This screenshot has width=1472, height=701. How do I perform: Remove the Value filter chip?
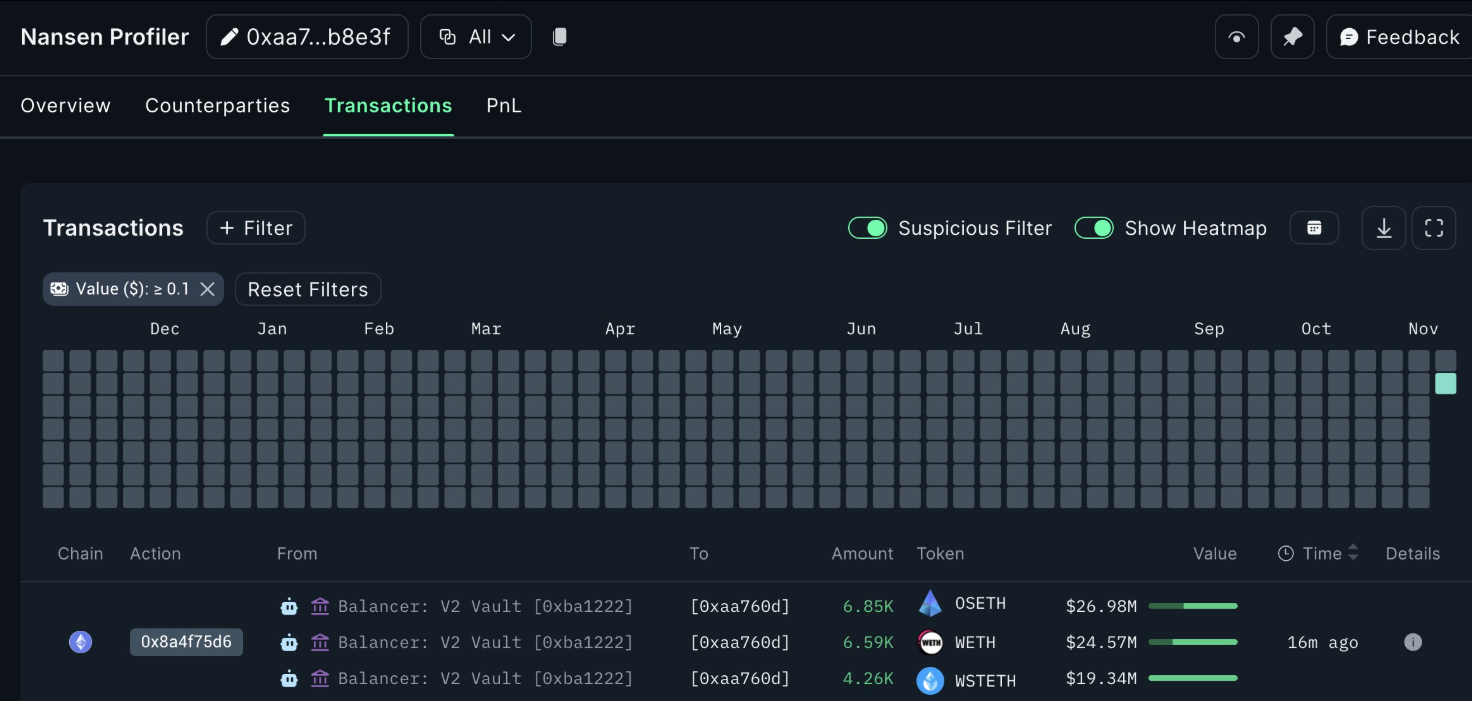click(x=207, y=289)
